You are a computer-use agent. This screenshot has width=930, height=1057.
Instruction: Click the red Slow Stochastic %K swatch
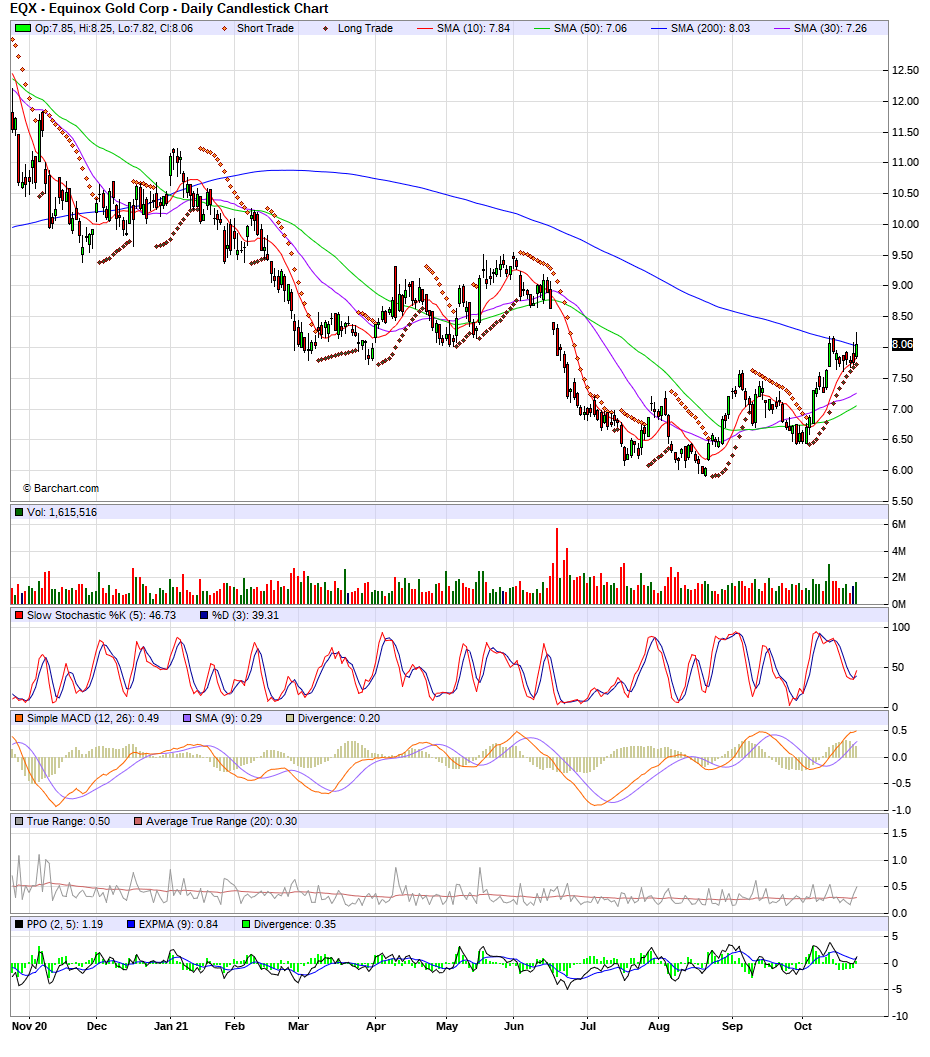click(19, 615)
